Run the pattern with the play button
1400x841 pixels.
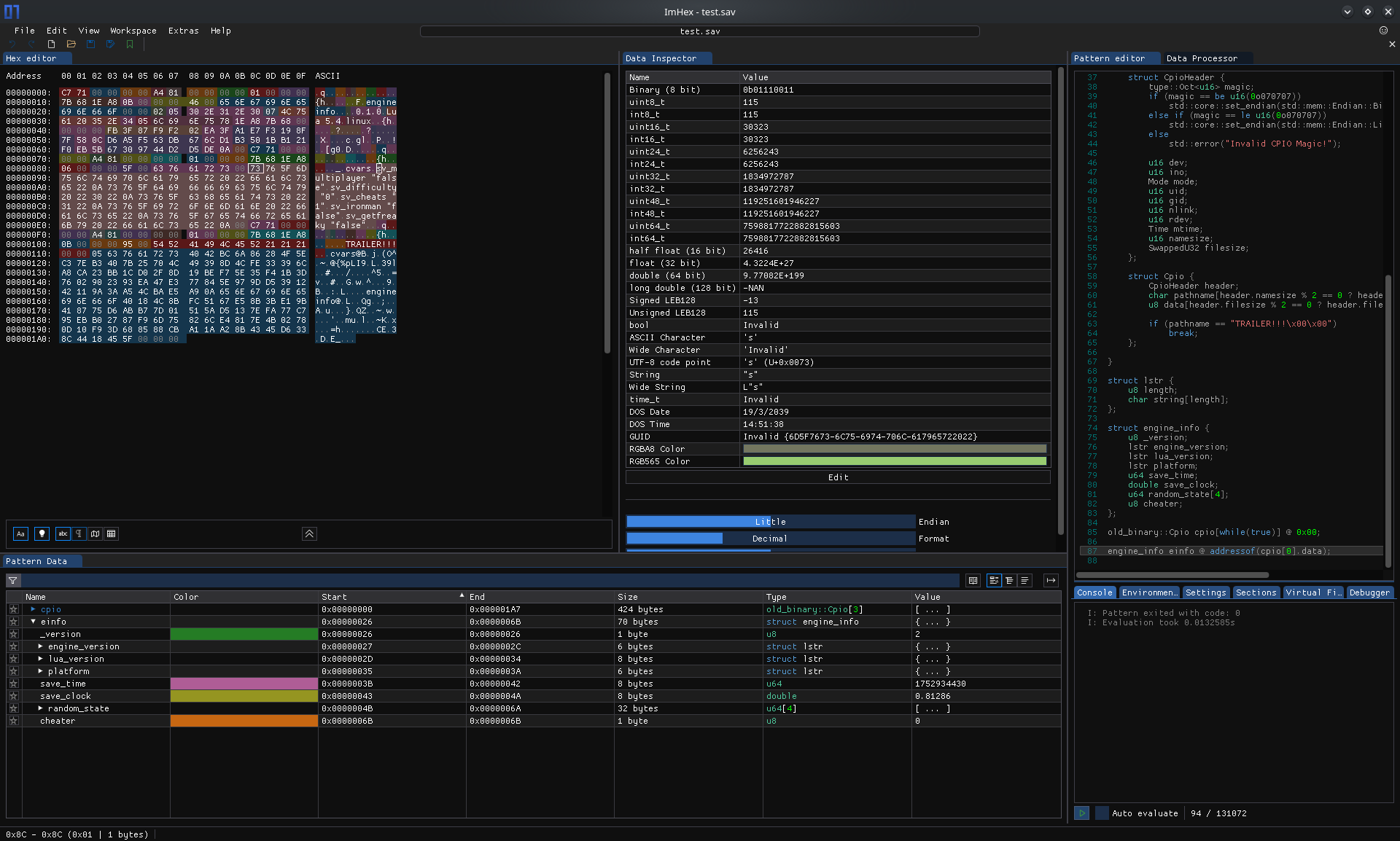[1082, 813]
